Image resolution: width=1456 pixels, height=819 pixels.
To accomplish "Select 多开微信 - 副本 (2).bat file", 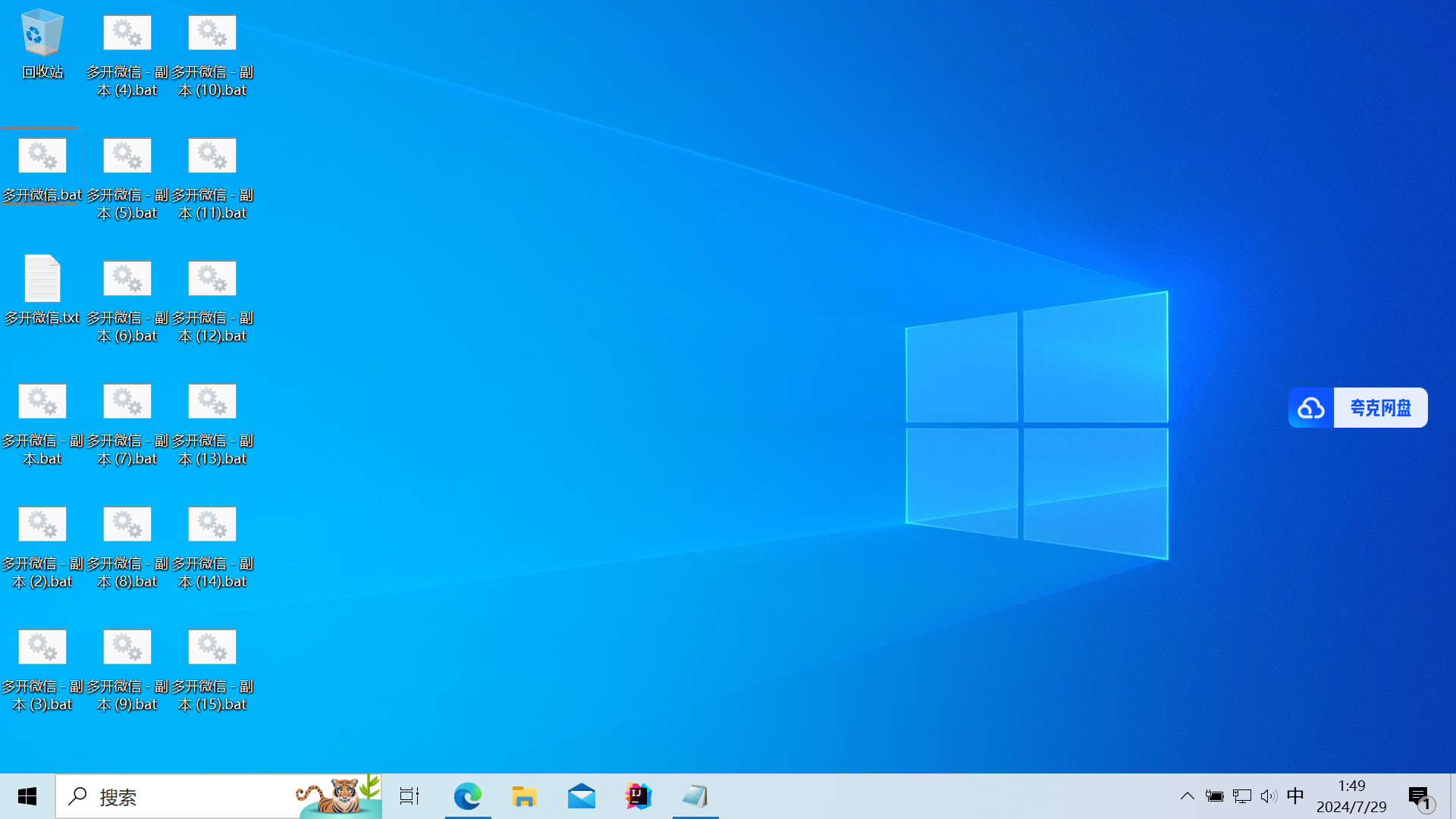I will coord(42,548).
